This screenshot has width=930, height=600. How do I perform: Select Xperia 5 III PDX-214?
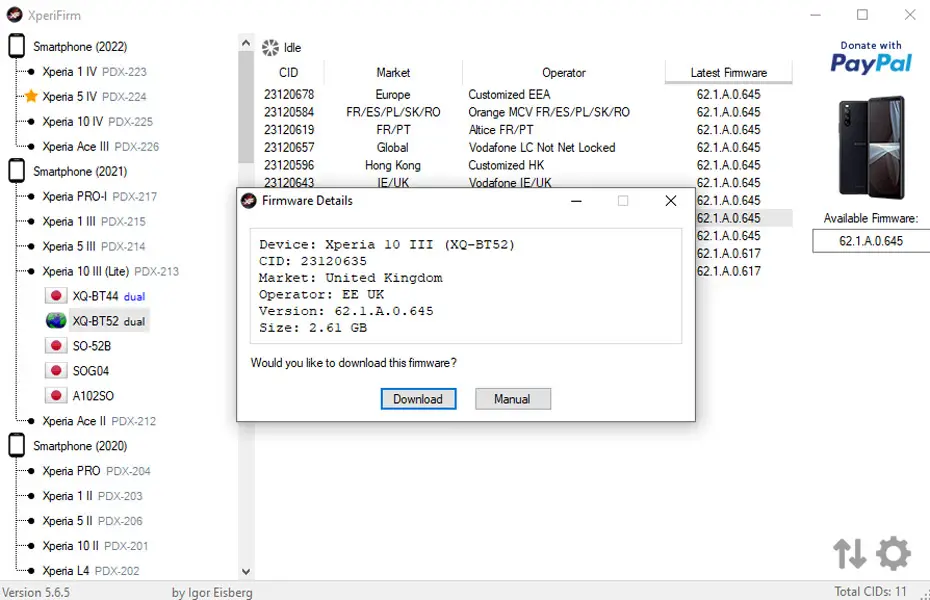(94, 246)
